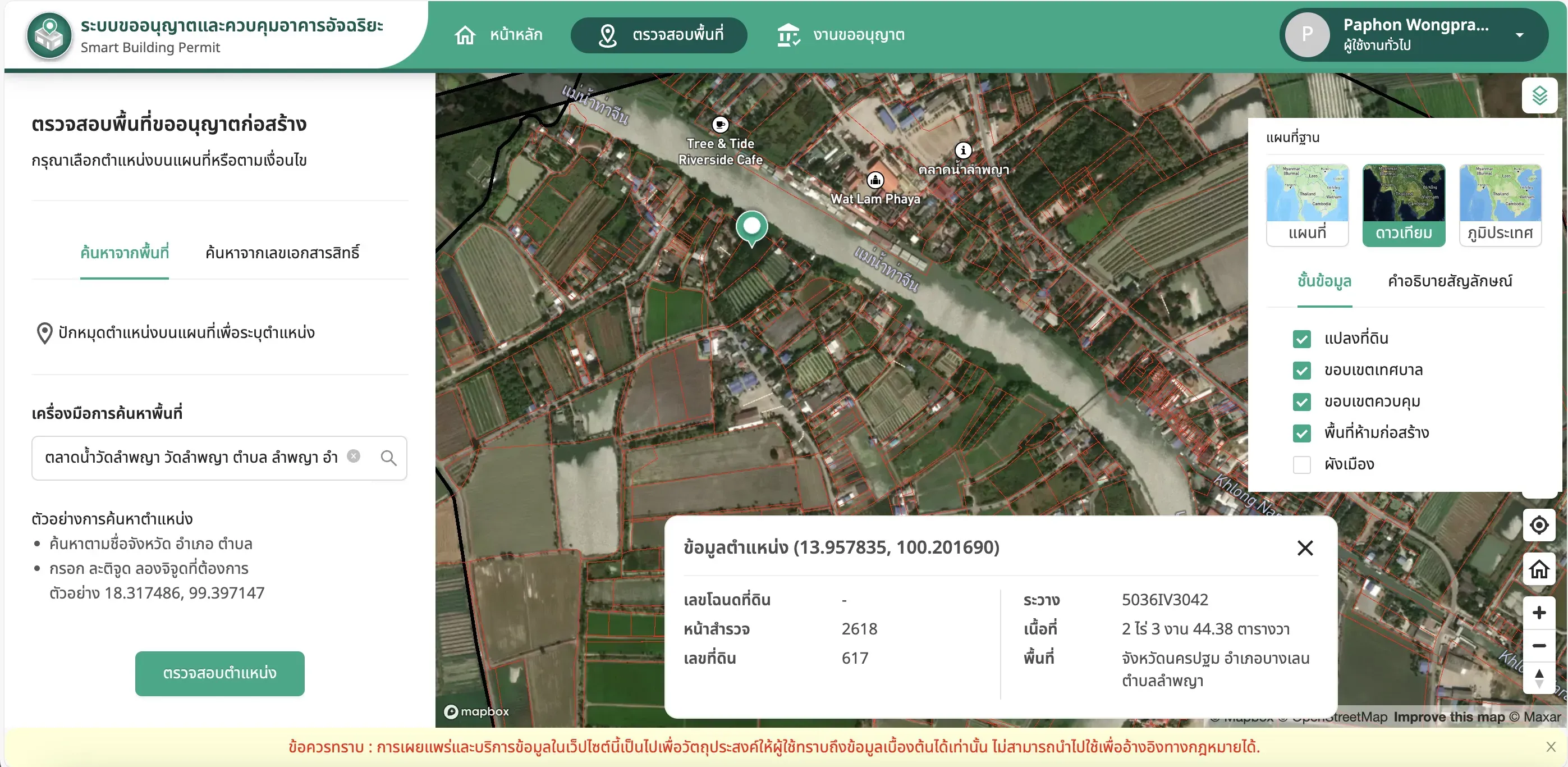Click the Improve this map link
The height and width of the screenshot is (767, 1568).
pyautogui.click(x=1448, y=717)
